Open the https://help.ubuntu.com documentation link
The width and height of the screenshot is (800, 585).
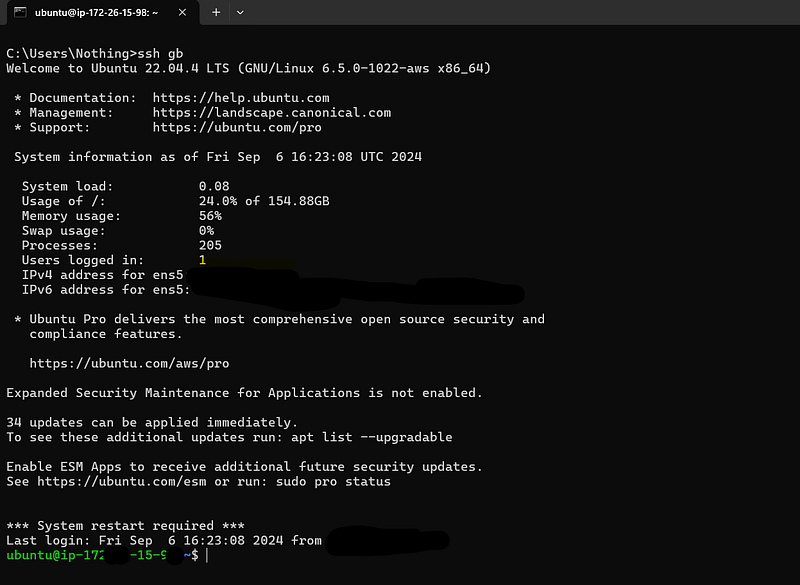[241, 97]
